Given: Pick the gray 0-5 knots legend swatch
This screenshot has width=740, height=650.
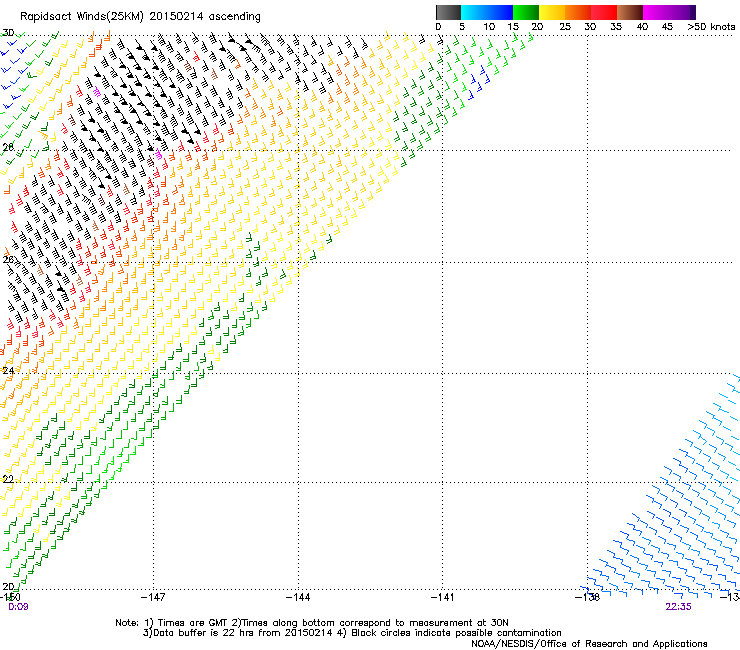Looking at the screenshot, I should pyautogui.click(x=448, y=12).
